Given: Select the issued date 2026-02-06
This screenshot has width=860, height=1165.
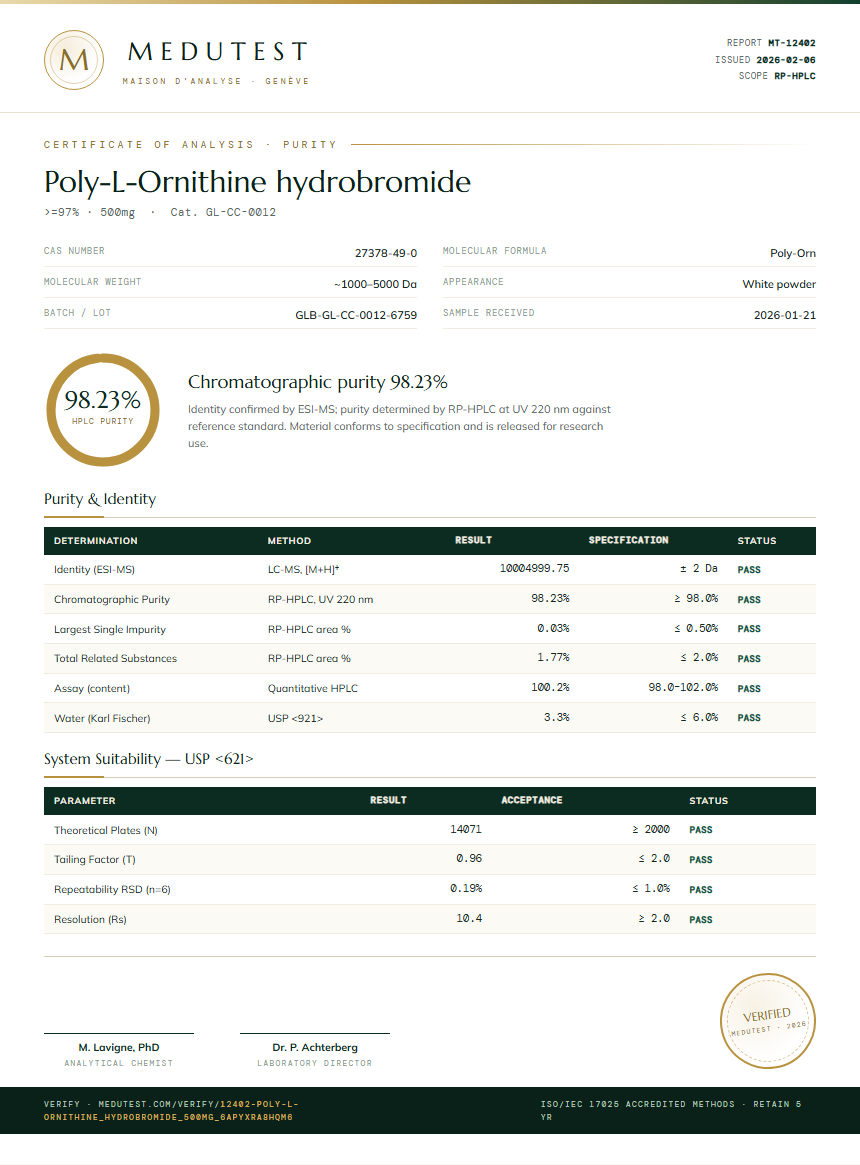Looking at the screenshot, I should click(x=786, y=59).
